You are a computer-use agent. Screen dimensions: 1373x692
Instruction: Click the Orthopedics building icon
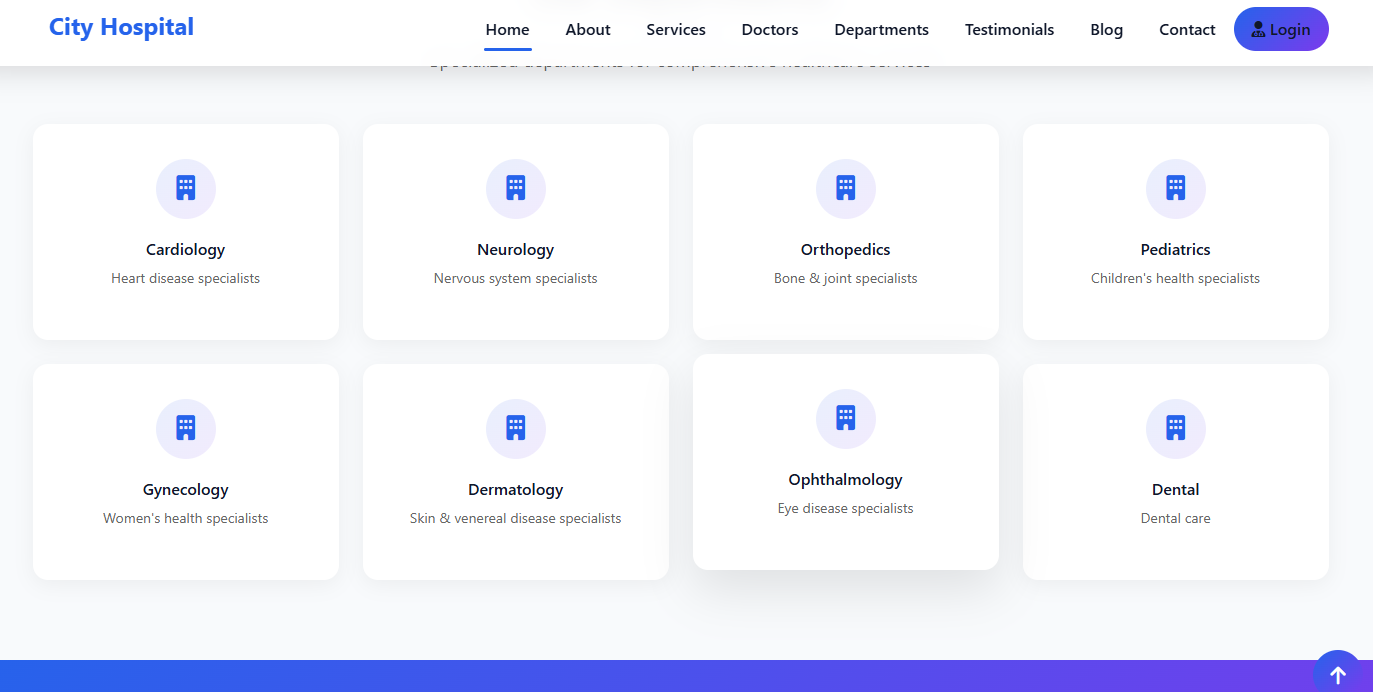846,188
